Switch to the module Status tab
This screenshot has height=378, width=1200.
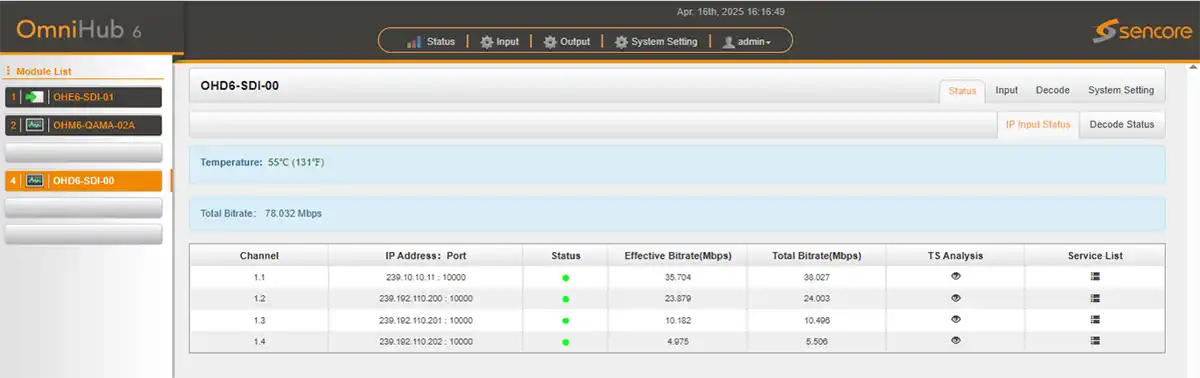pos(962,91)
